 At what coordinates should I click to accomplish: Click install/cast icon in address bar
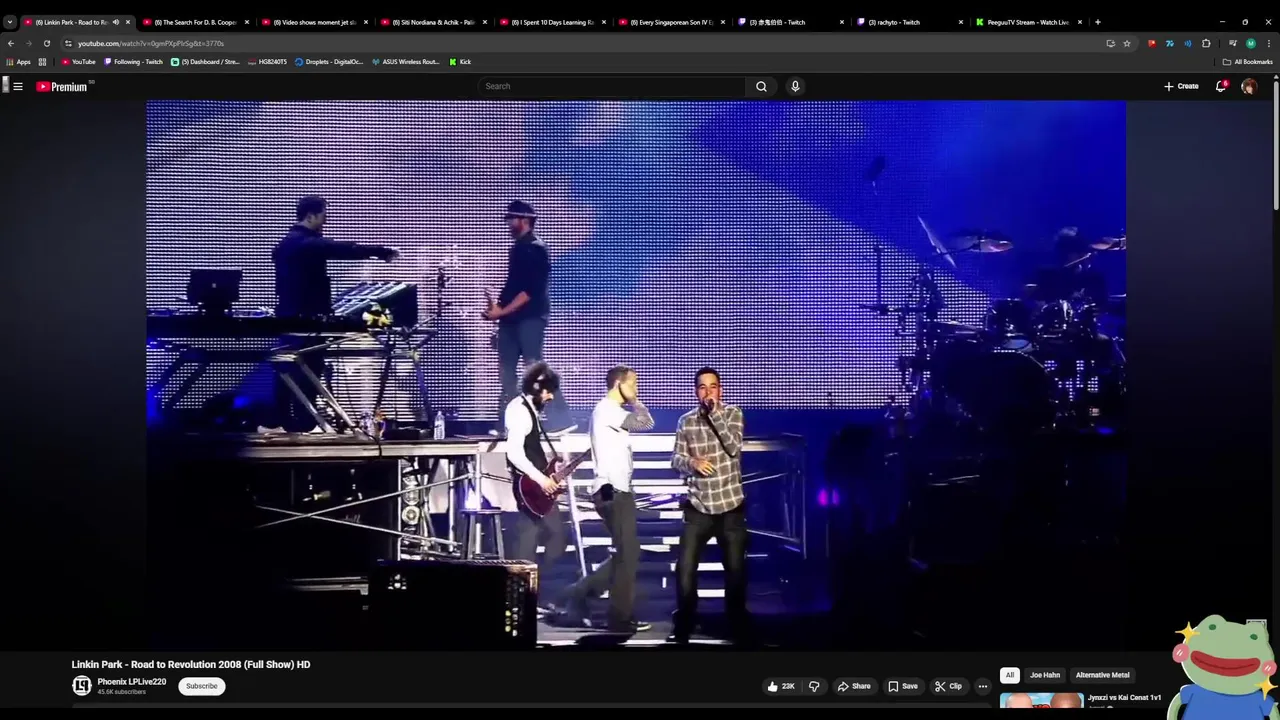tap(1110, 43)
